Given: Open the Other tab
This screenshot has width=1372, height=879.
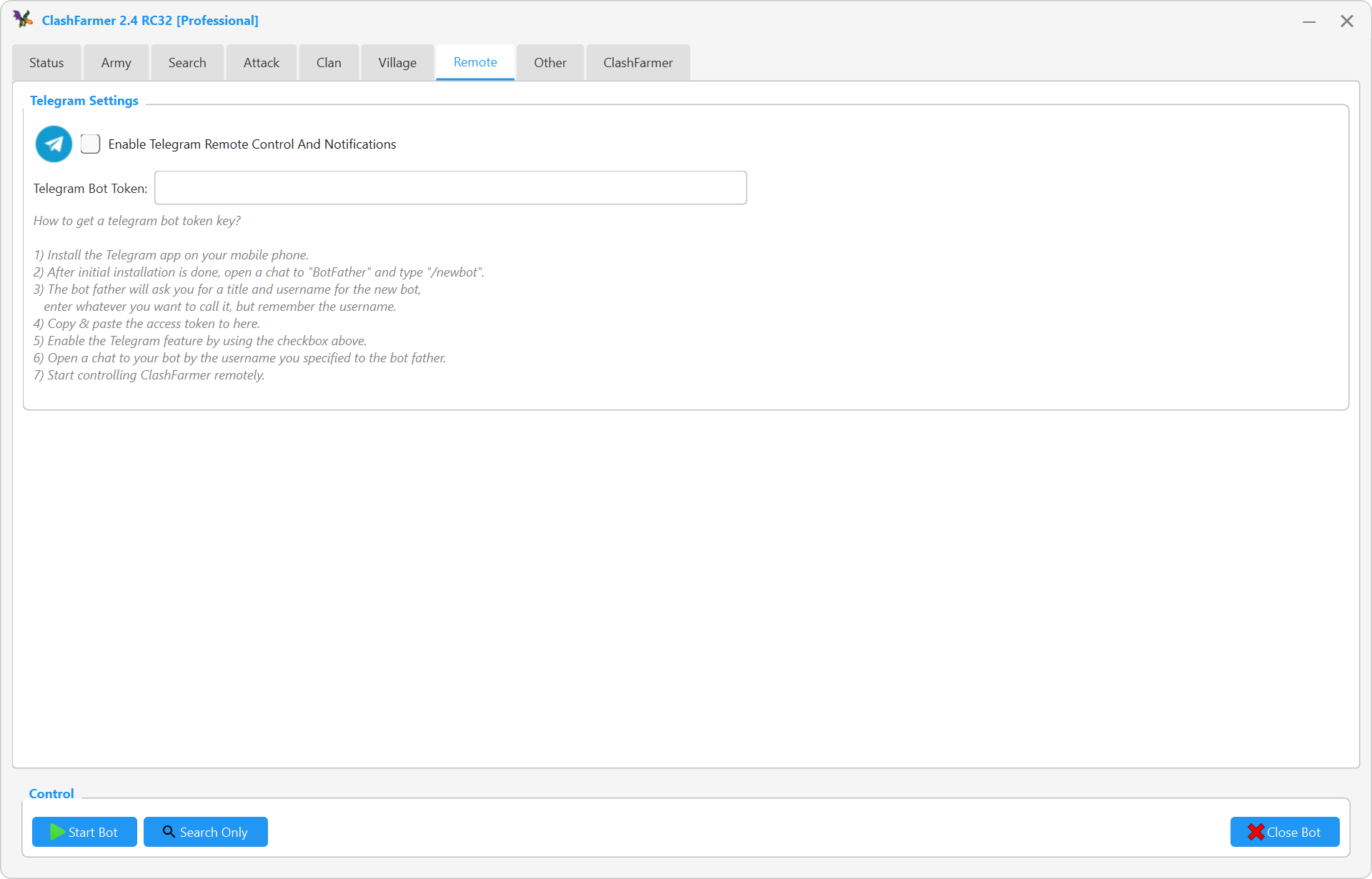Looking at the screenshot, I should pyautogui.click(x=550, y=63).
